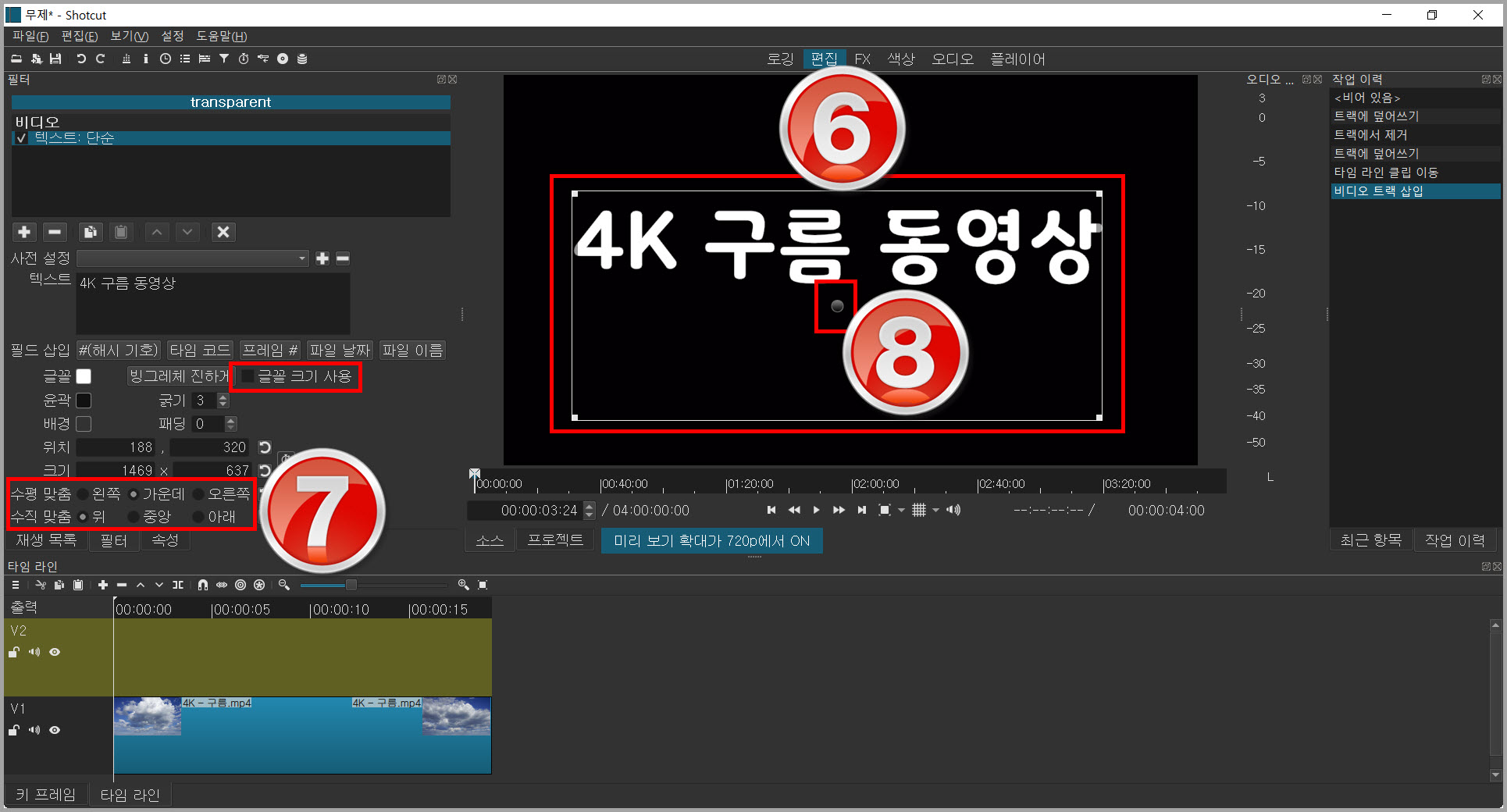This screenshot has width=1507, height=812.
Task: Open the jobs stack icon
Action: tap(302, 59)
